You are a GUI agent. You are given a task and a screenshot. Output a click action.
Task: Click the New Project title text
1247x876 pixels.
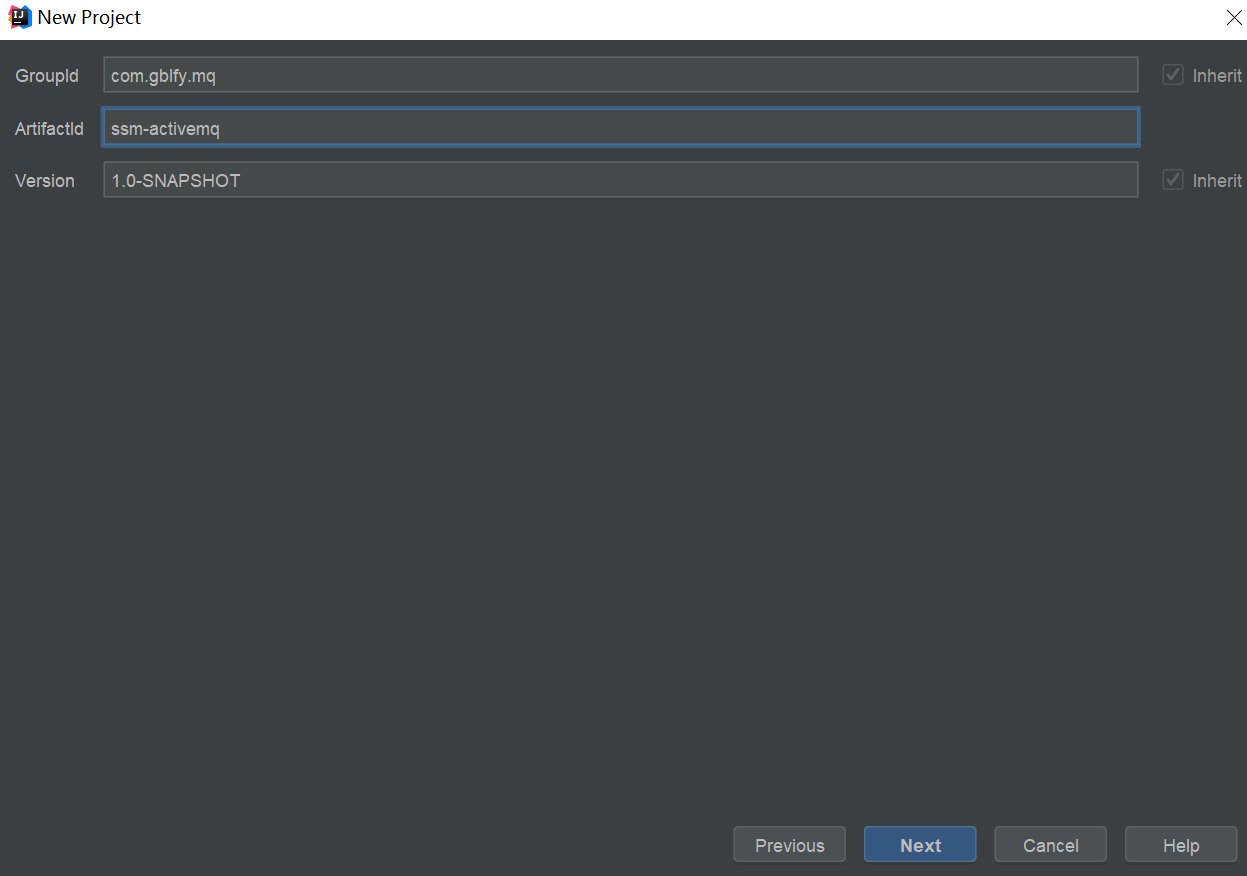[x=90, y=18]
